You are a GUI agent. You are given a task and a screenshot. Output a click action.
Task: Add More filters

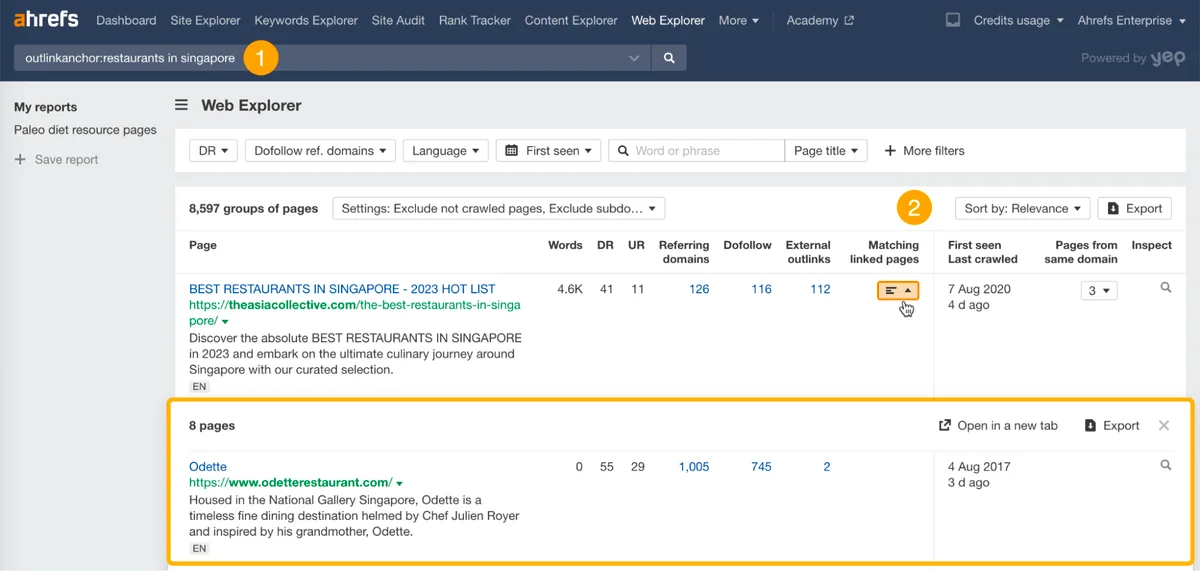(924, 151)
